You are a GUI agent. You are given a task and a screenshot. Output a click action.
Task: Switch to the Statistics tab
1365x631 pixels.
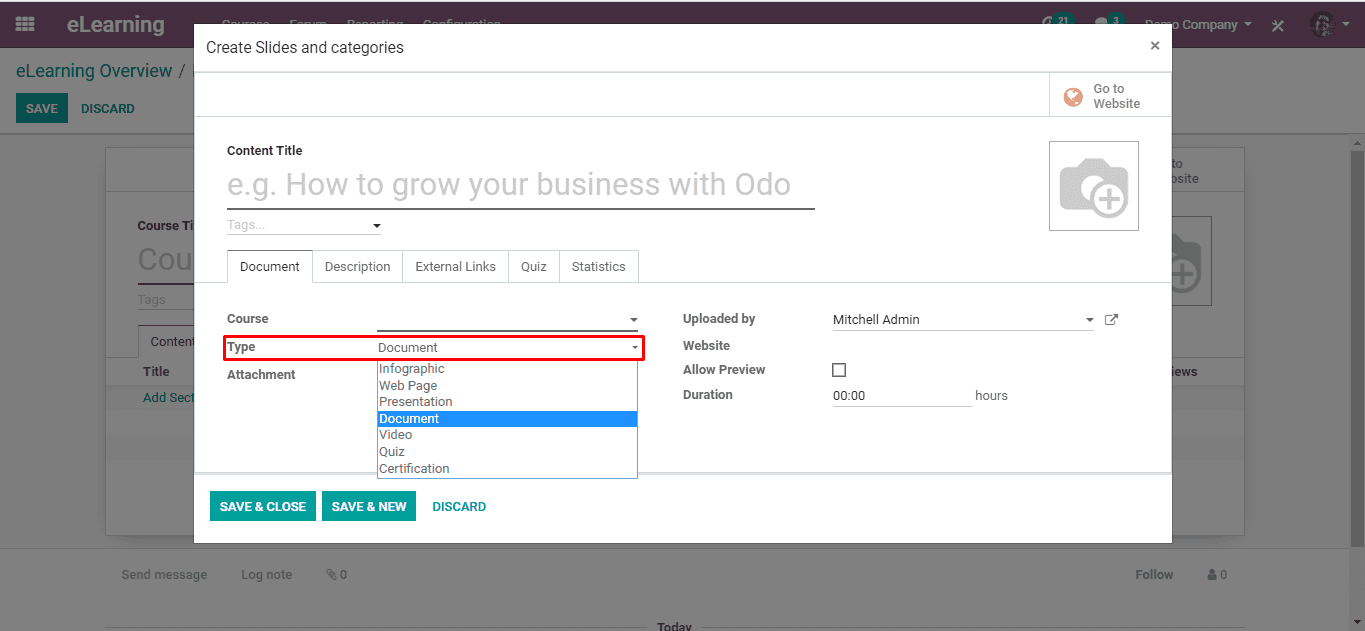[x=599, y=267]
